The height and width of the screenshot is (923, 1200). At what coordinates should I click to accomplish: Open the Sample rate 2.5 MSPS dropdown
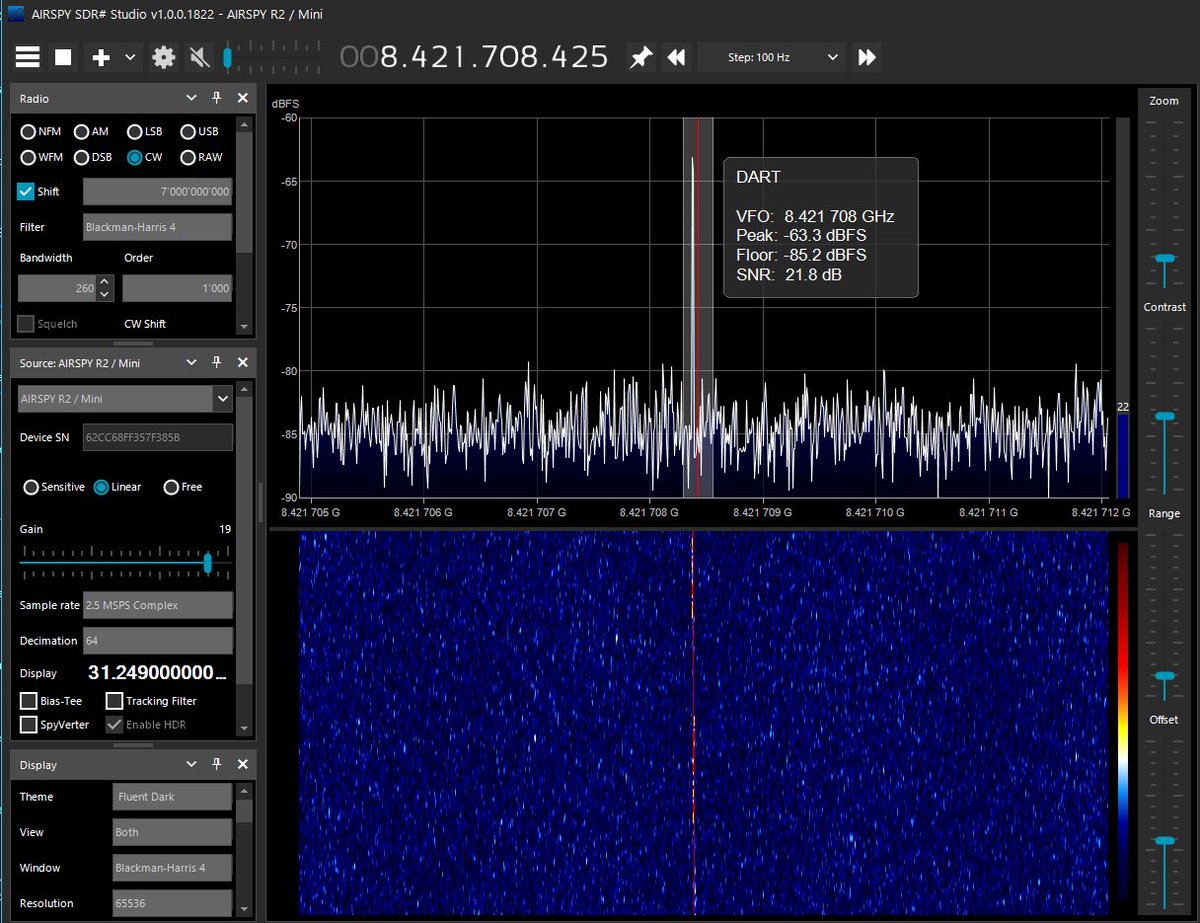click(157, 605)
